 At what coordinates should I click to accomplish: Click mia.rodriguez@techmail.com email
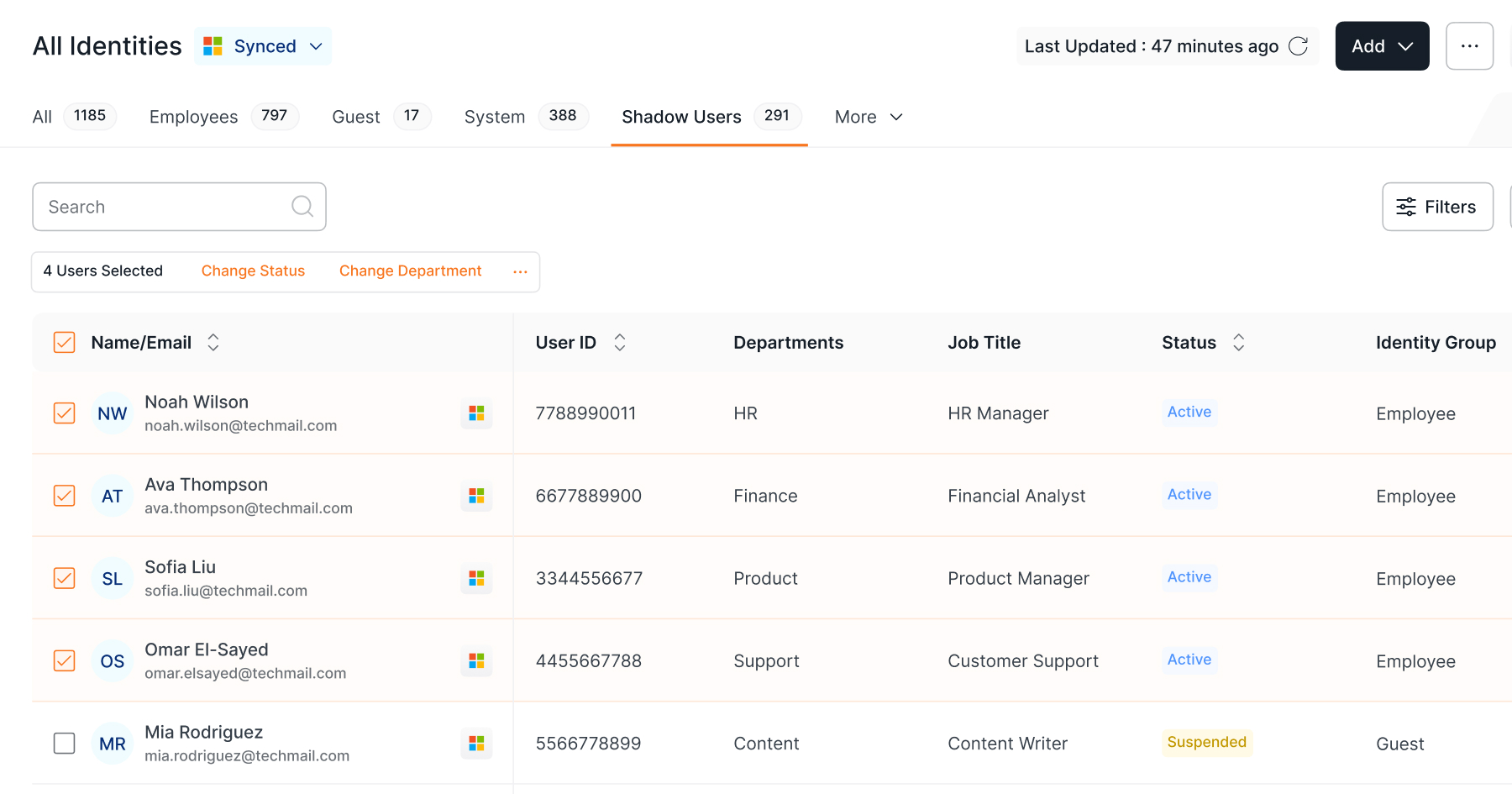coord(247,756)
